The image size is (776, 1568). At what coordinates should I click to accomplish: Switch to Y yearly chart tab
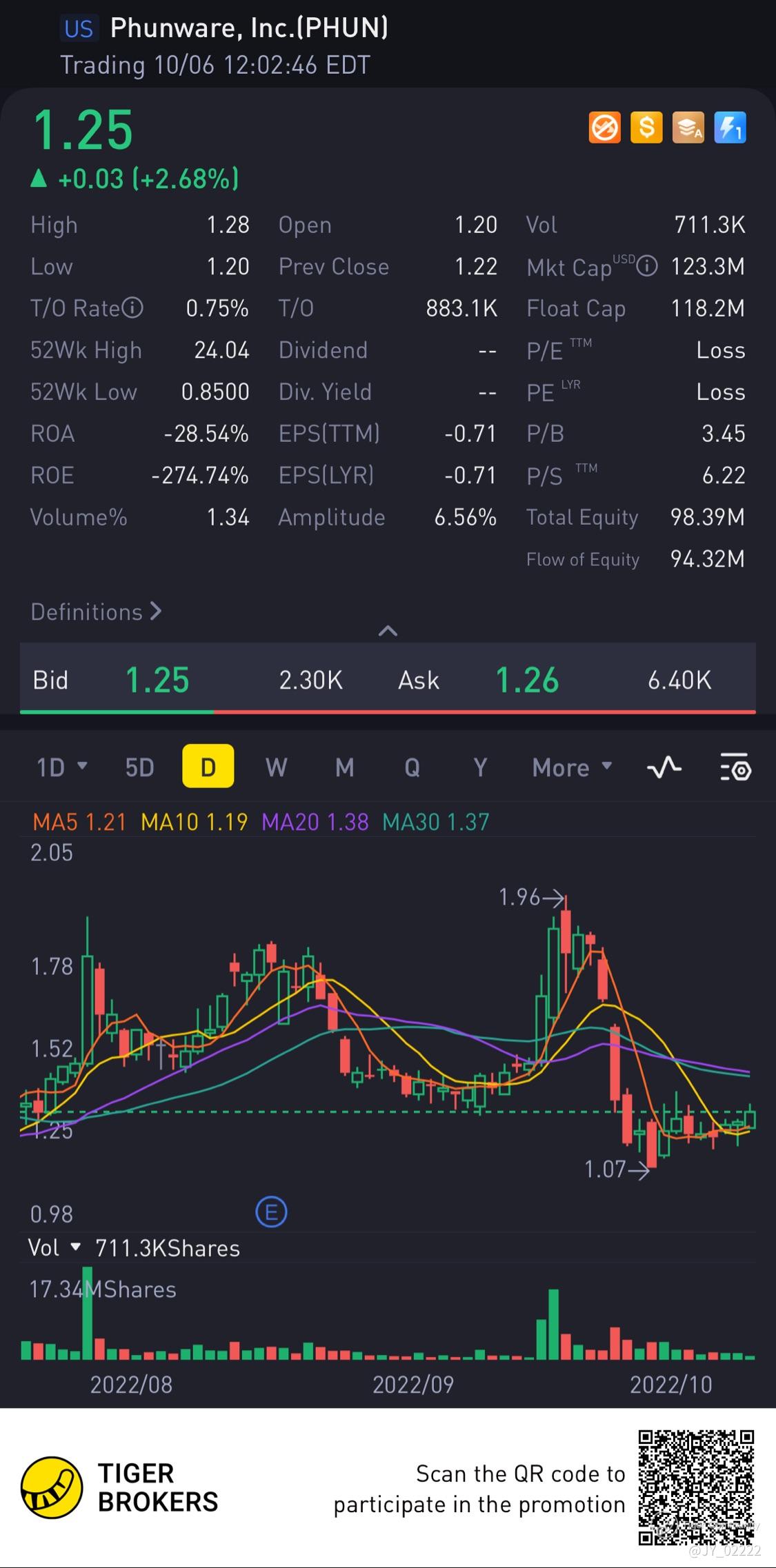tap(480, 767)
